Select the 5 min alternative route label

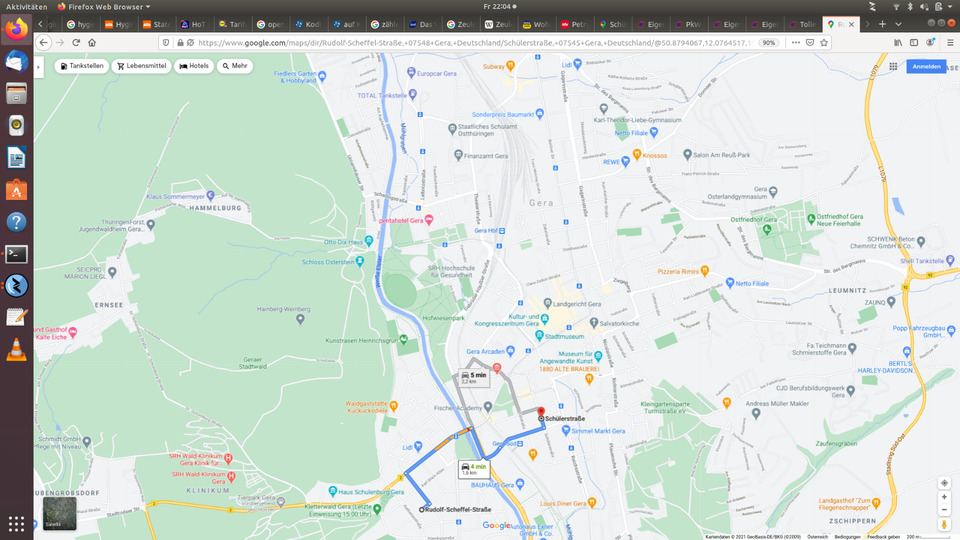pyautogui.click(x=473, y=377)
